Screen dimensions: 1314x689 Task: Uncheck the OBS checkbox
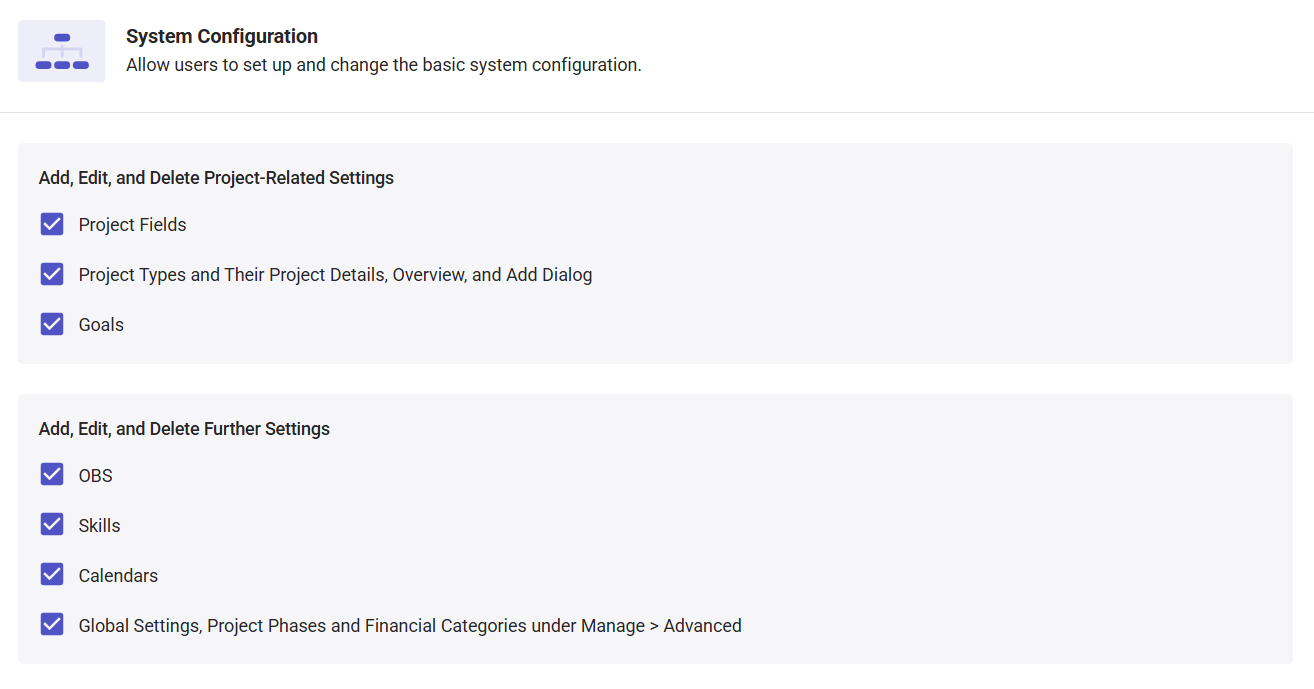coord(52,475)
